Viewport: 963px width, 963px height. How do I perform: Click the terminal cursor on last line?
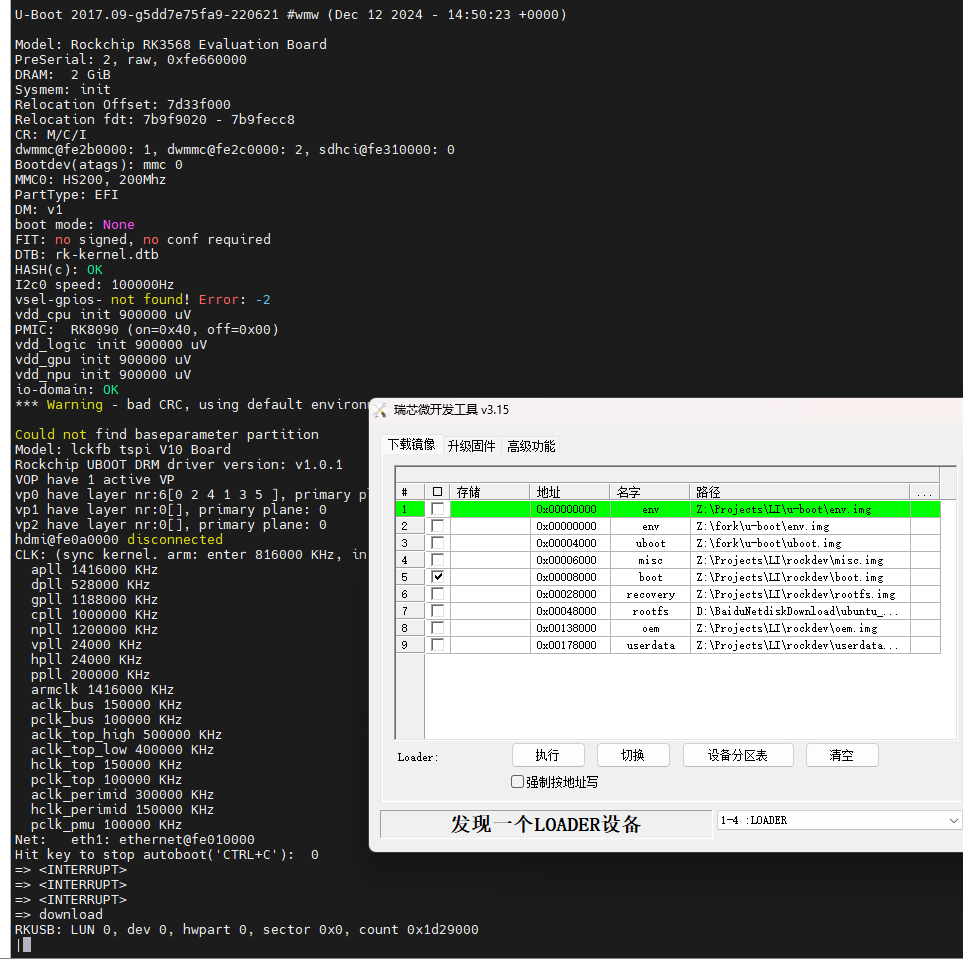[x=26, y=945]
